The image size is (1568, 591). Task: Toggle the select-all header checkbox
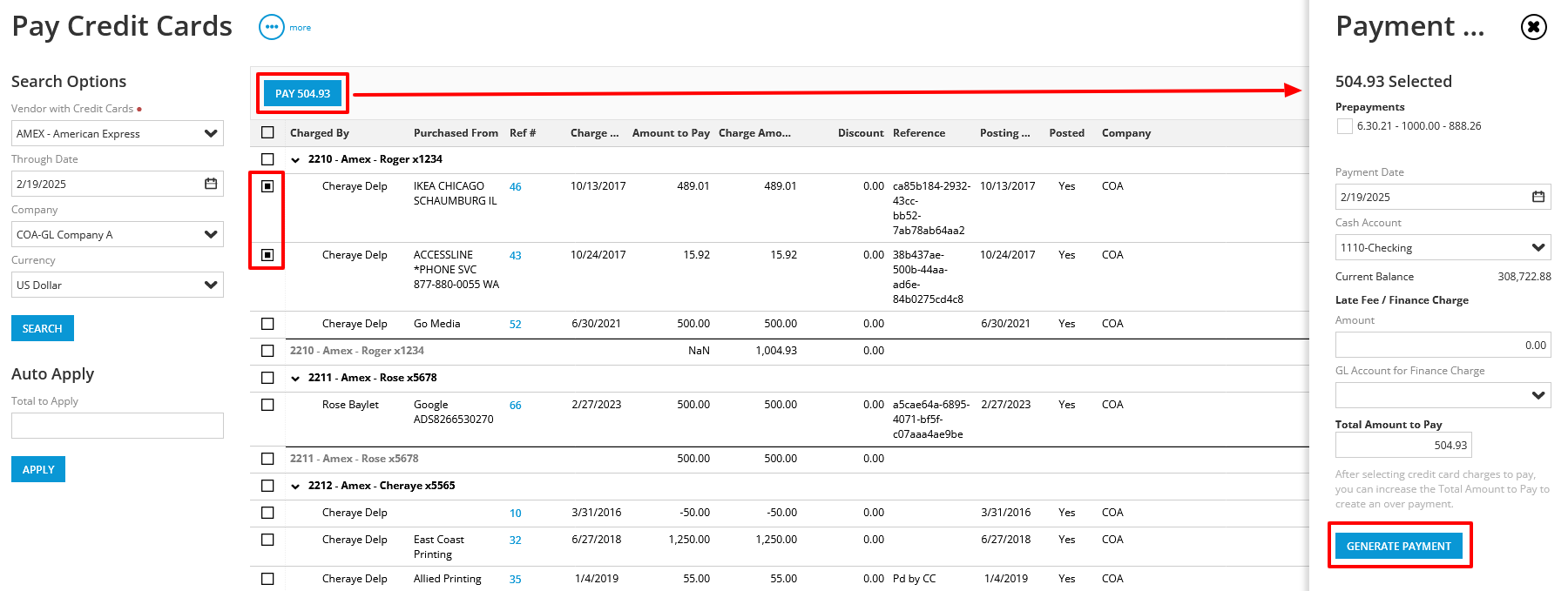tap(267, 132)
